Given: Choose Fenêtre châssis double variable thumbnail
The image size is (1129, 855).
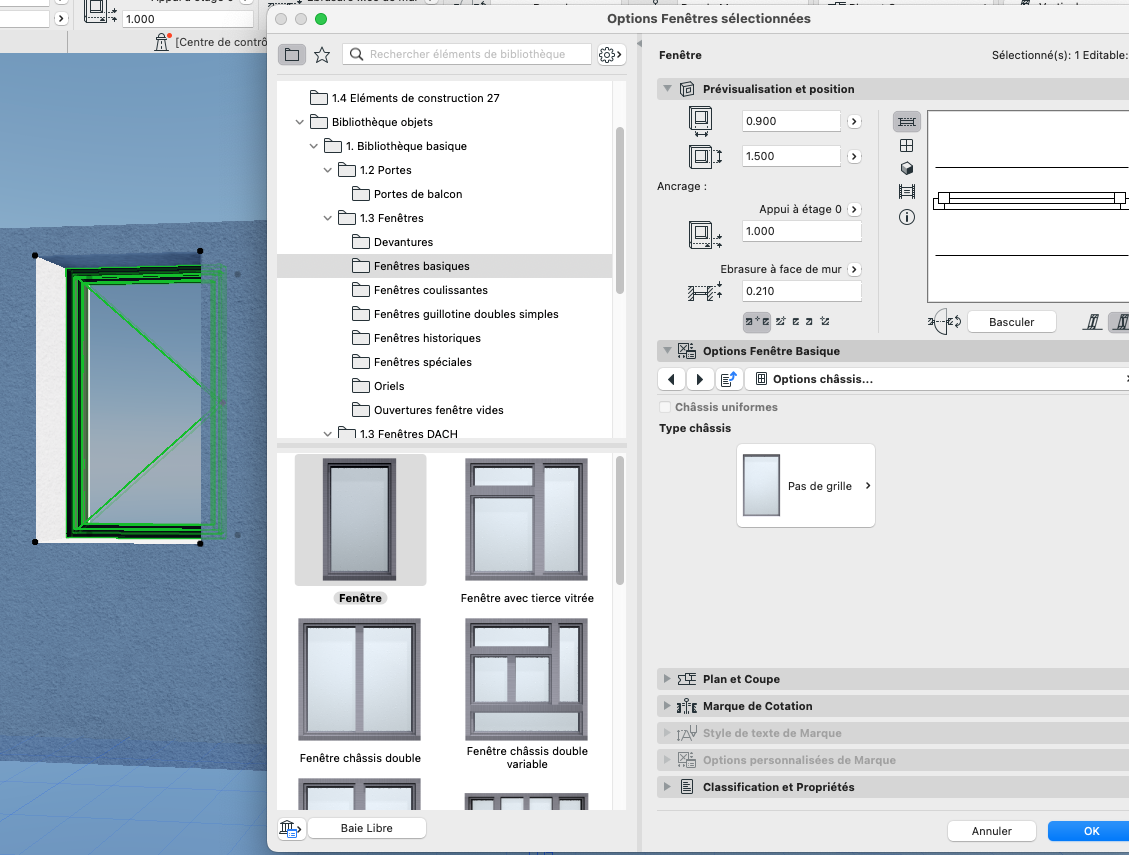Looking at the screenshot, I should pos(526,679).
